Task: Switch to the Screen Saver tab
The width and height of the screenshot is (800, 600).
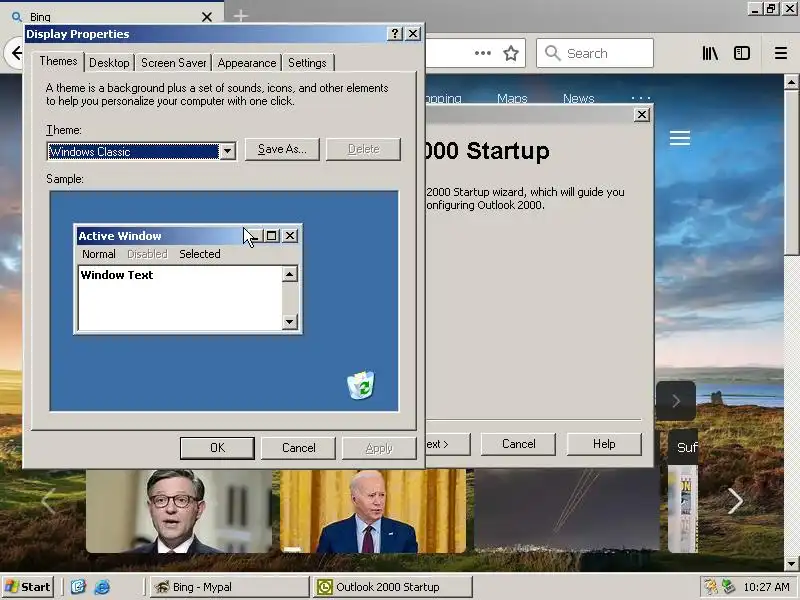Action: pyautogui.click(x=173, y=63)
